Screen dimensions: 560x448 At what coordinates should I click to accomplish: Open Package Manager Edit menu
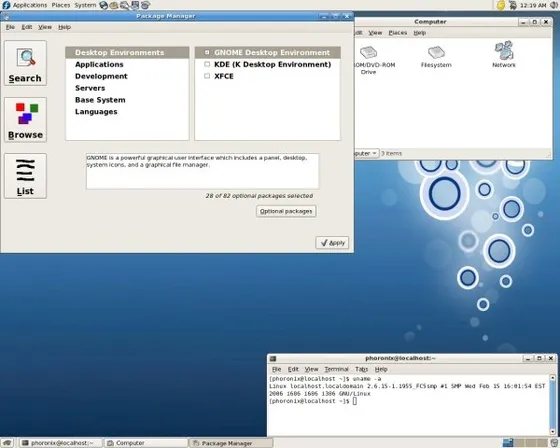pyautogui.click(x=27, y=27)
